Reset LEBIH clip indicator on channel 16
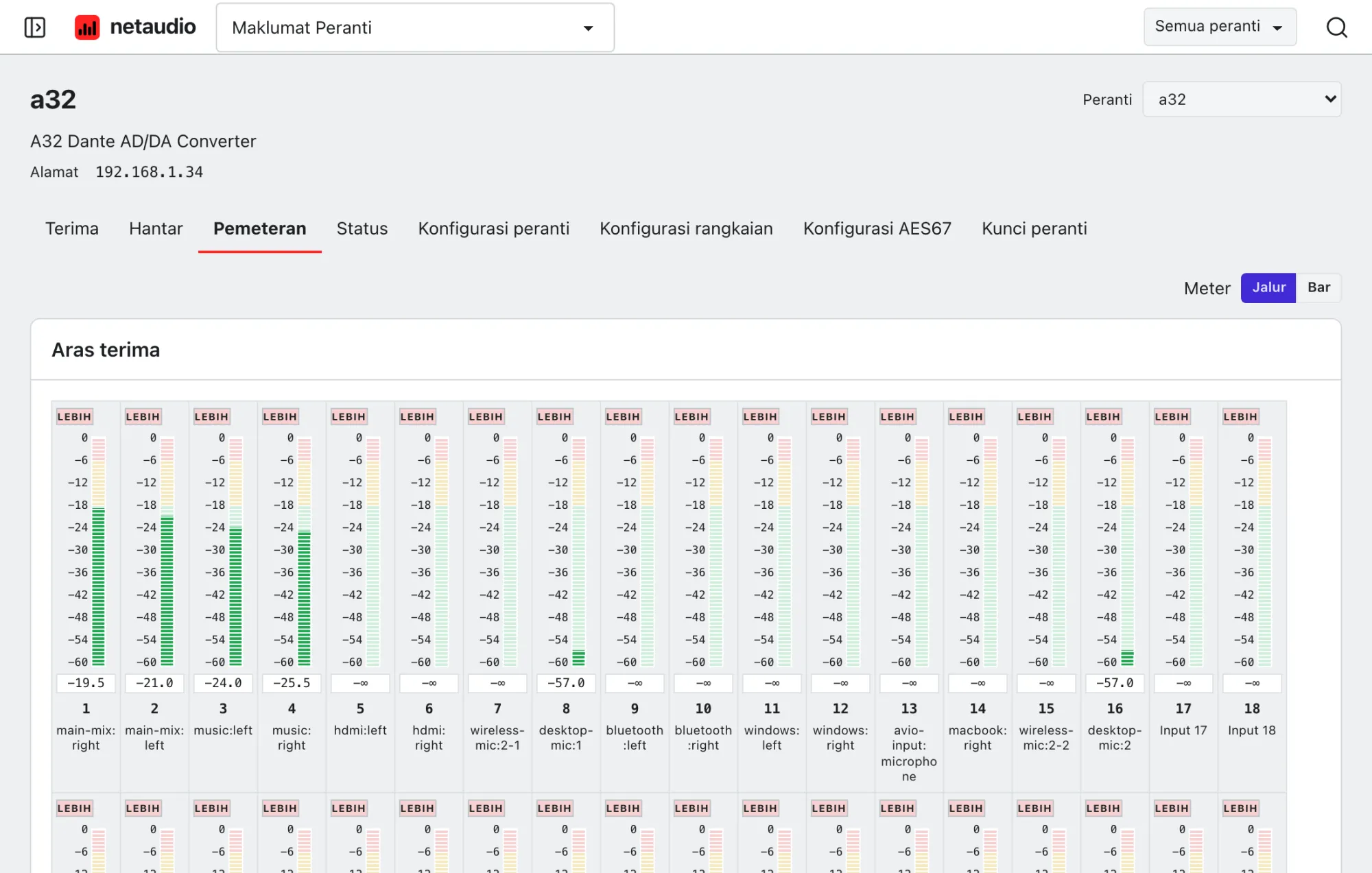The image size is (1372, 873). pos(1103,416)
